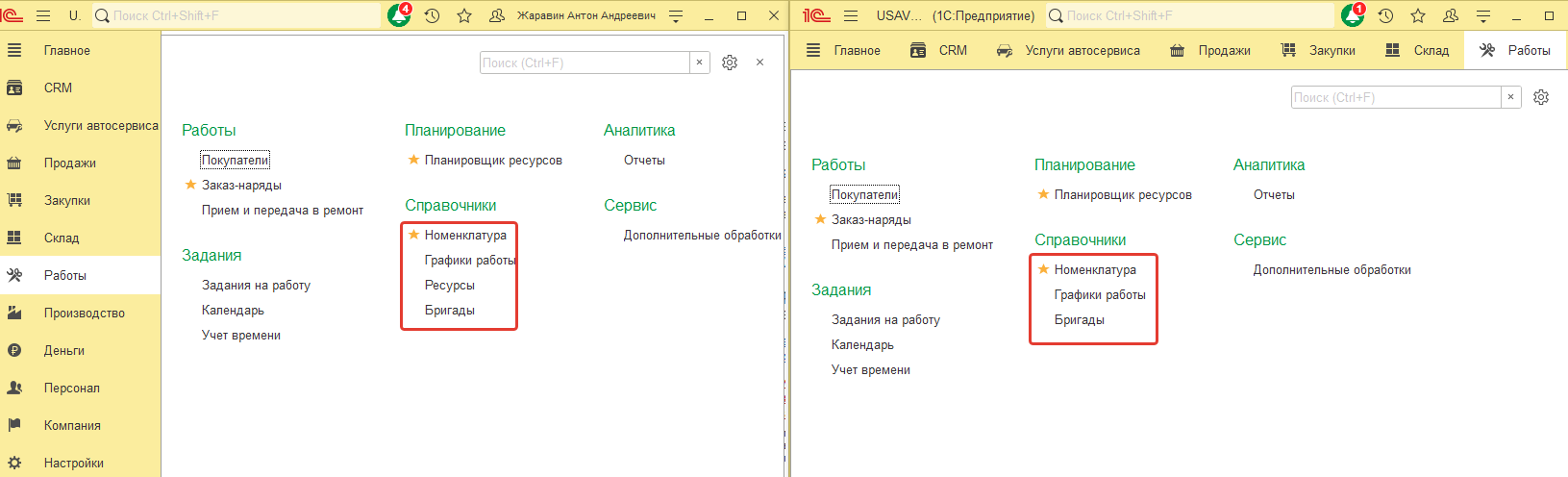Open Производство section in left window sidebar

tap(80, 313)
